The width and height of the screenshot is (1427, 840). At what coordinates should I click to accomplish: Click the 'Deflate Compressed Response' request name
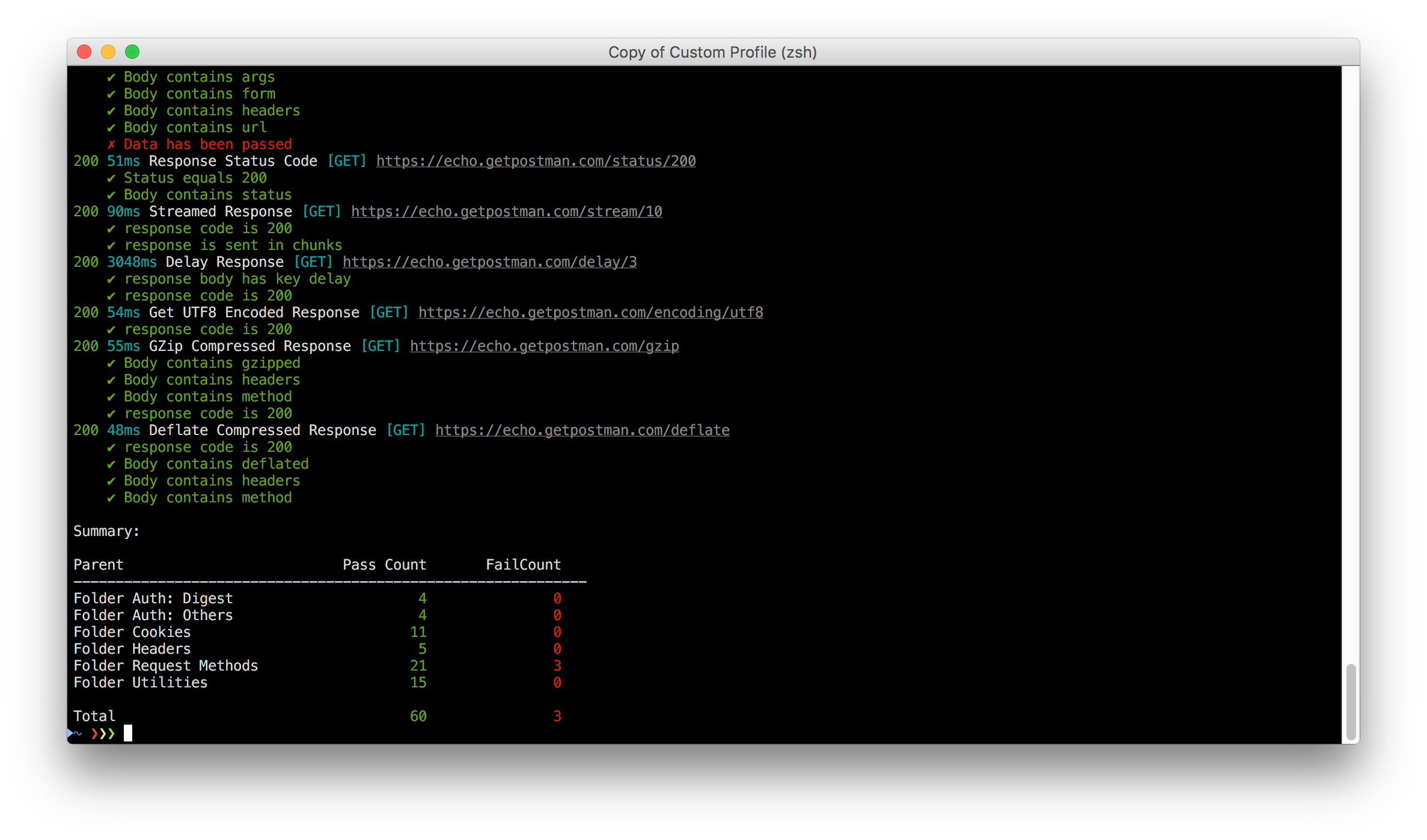pyautogui.click(x=263, y=430)
